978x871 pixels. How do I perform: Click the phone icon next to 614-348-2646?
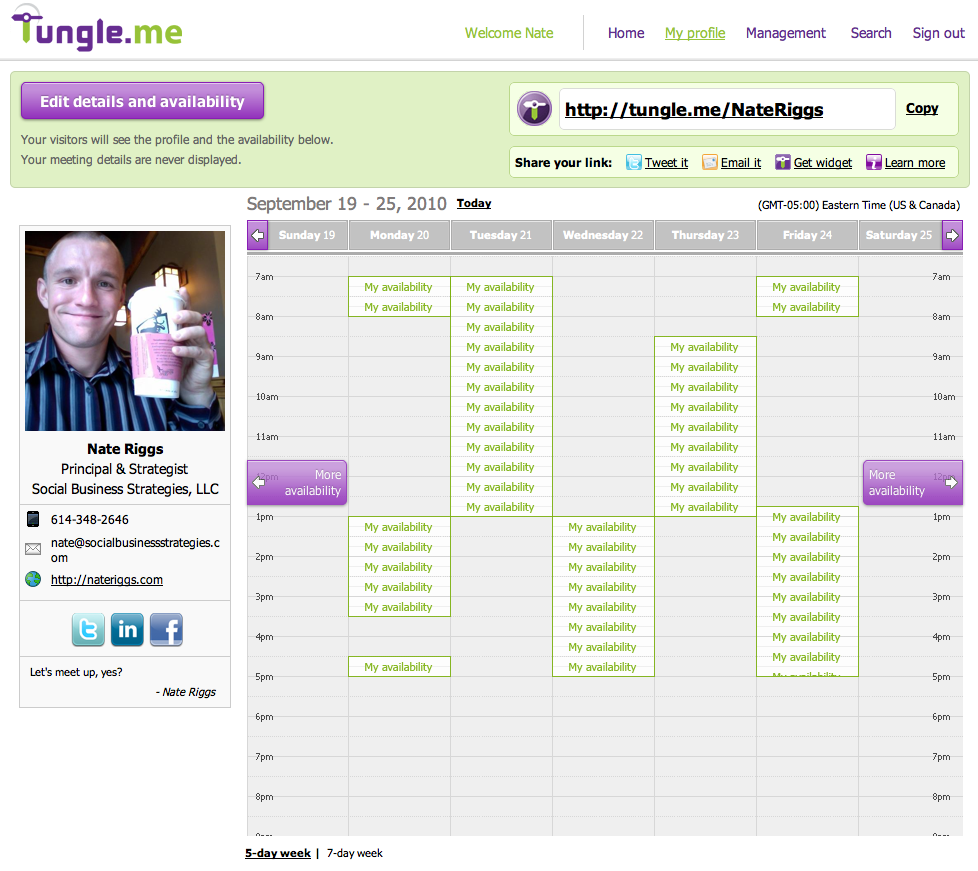[x=33, y=519]
